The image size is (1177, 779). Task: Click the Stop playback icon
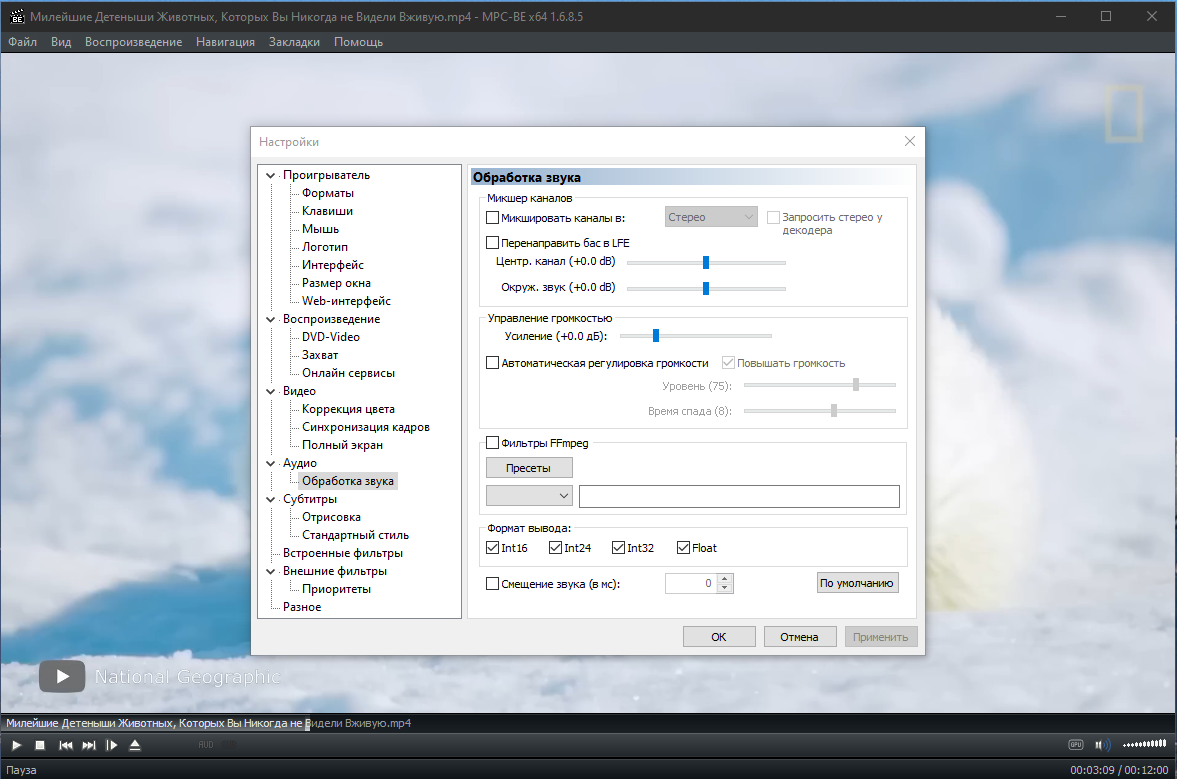point(41,745)
